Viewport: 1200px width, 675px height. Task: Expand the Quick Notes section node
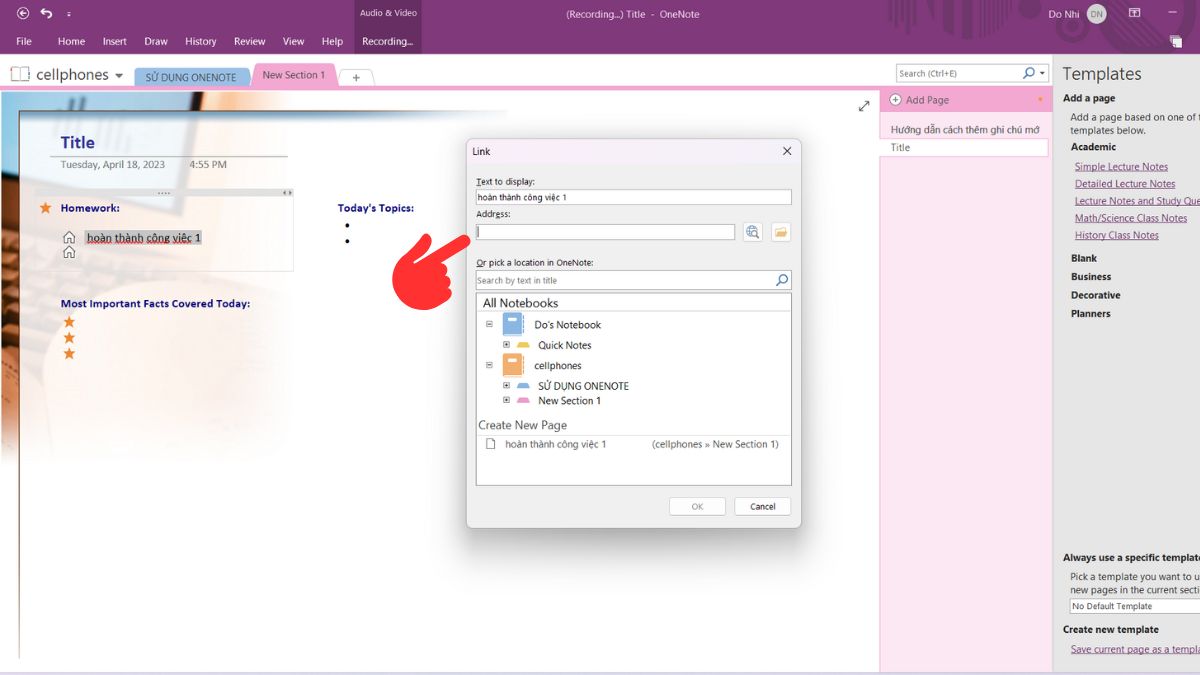coord(507,345)
